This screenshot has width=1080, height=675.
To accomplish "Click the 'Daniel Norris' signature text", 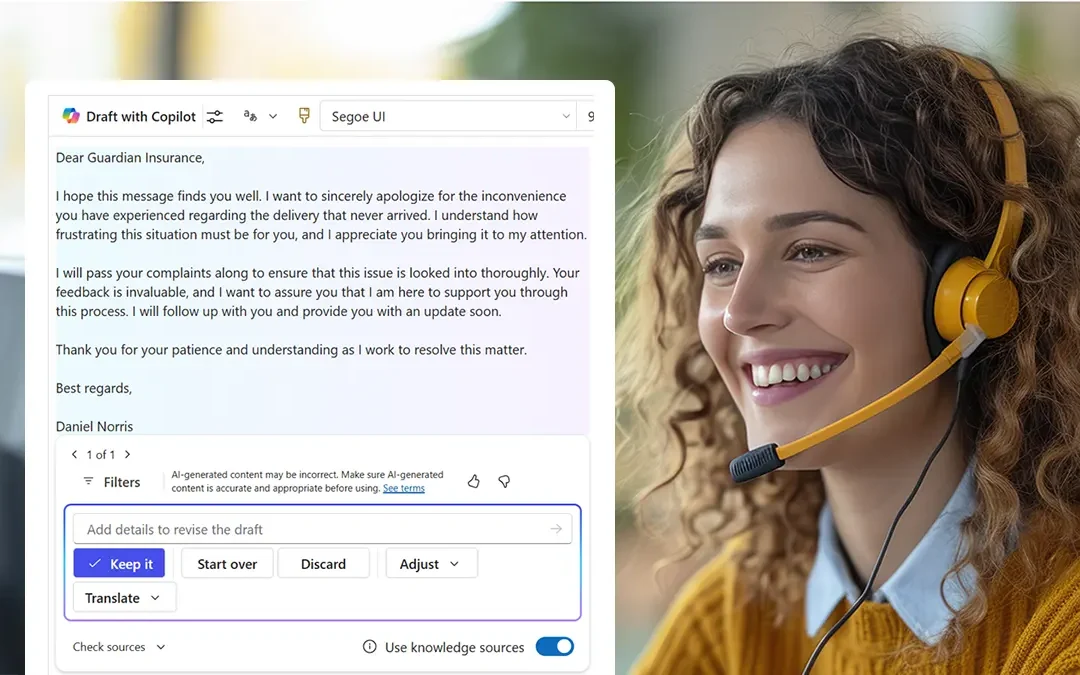I will [94, 426].
